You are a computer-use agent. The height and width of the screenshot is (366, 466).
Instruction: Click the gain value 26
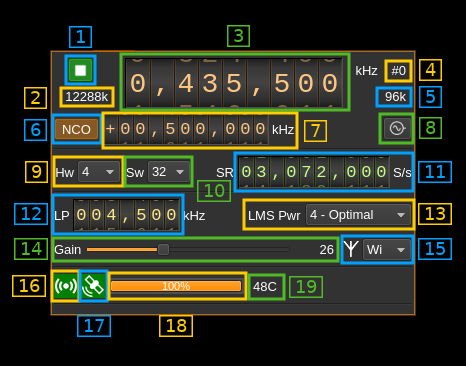click(326, 250)
